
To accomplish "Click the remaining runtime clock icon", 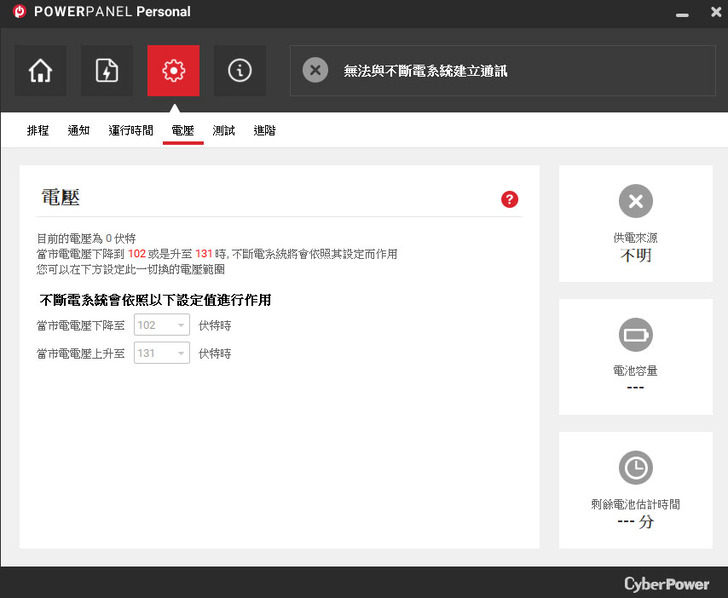I will click(635, 467).
